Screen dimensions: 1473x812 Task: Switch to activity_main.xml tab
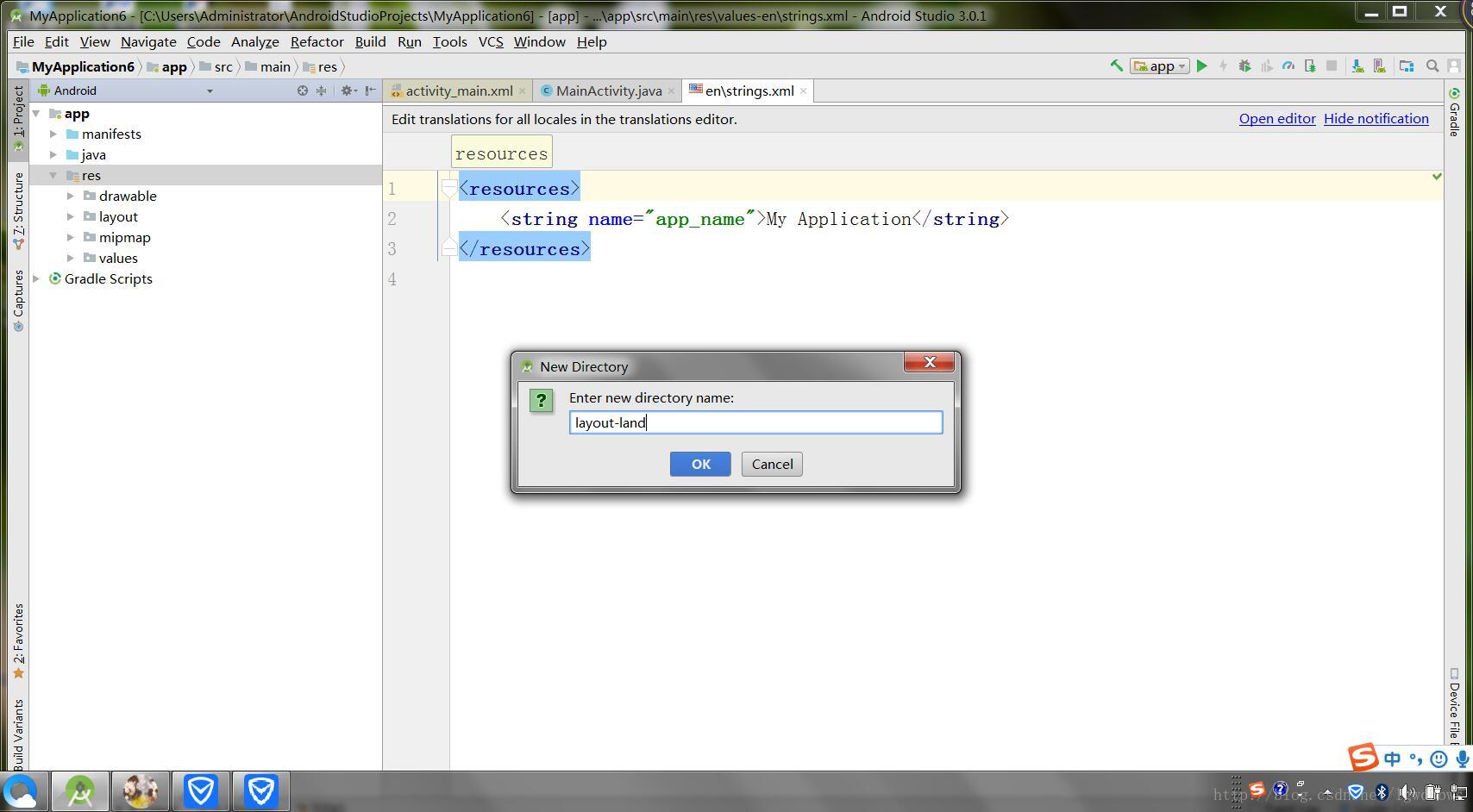pyautogui.click(x=459, y=91)
